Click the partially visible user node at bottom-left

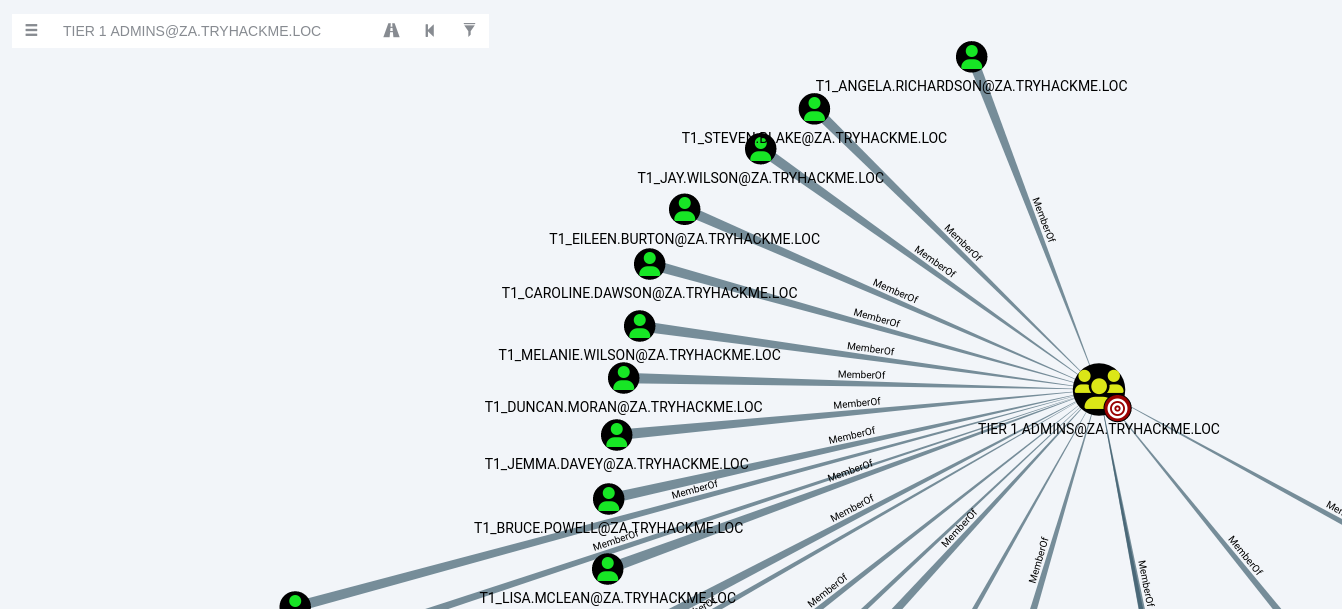295,602
